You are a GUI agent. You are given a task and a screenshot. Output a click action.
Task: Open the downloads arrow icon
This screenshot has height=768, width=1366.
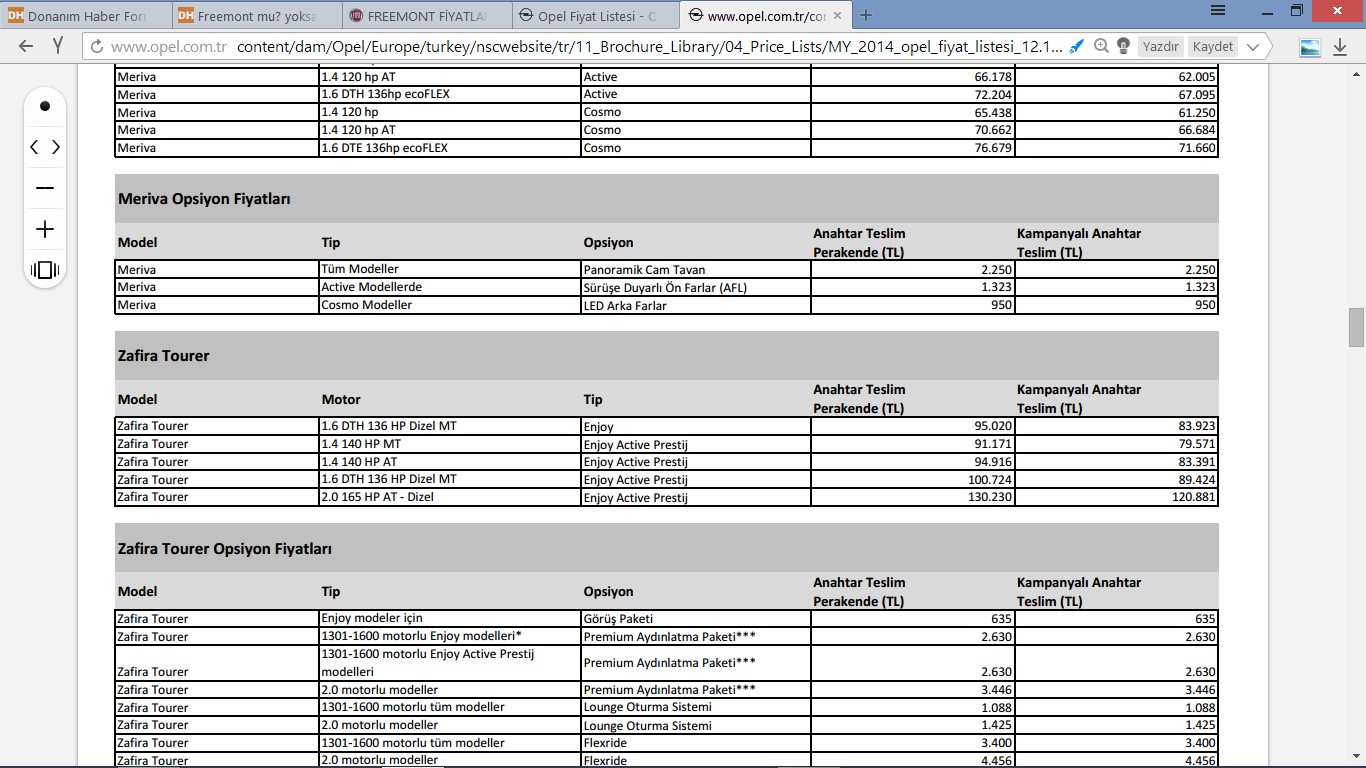[1341, 47]
